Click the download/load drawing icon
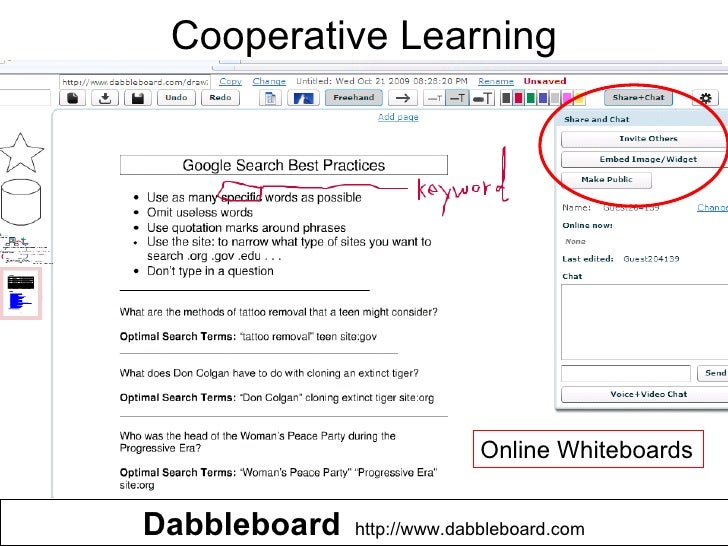Screen dimensions: 728x546 point(105,98)
